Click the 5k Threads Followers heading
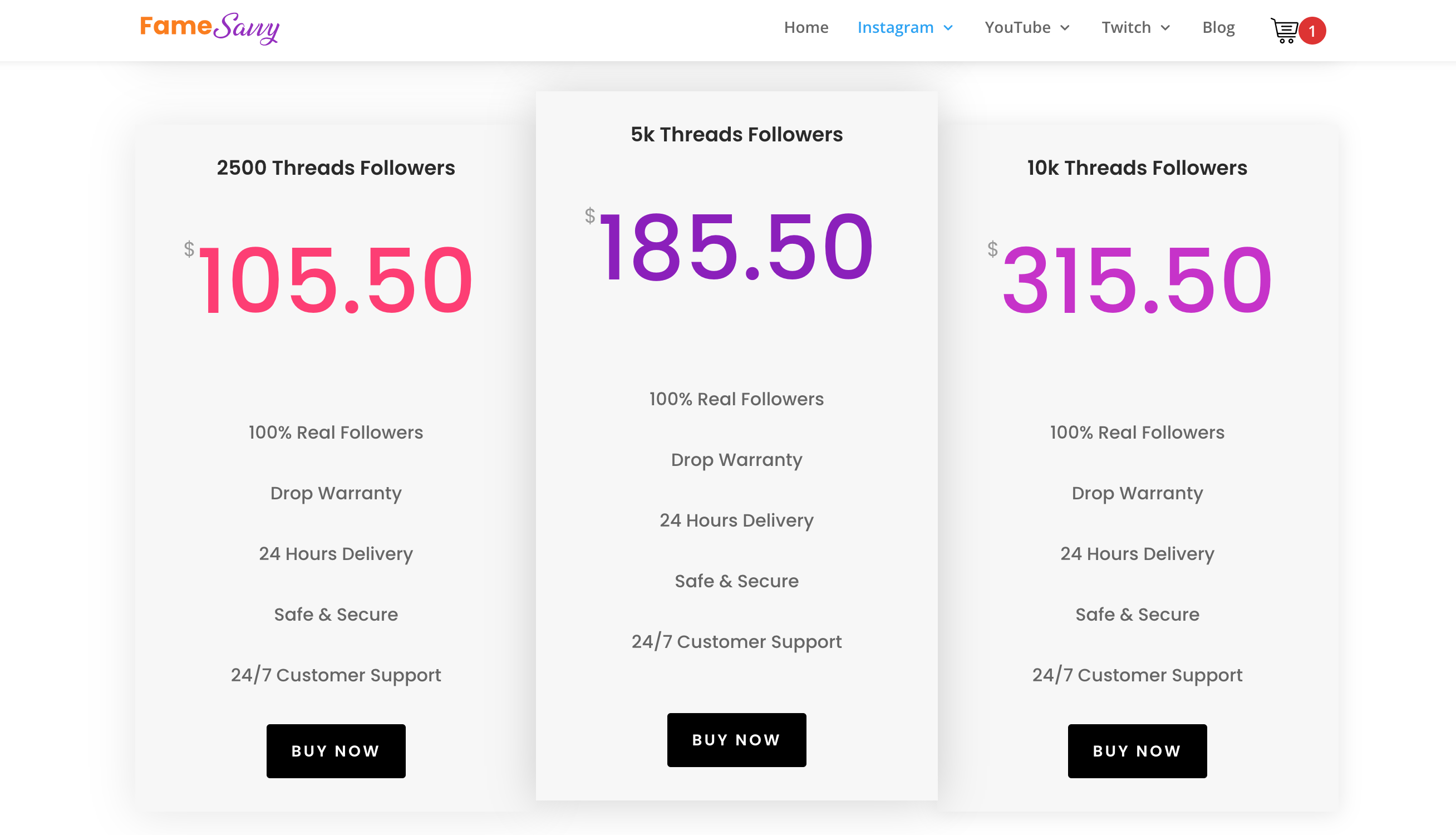1456x835 pixels. click(736, 134)
